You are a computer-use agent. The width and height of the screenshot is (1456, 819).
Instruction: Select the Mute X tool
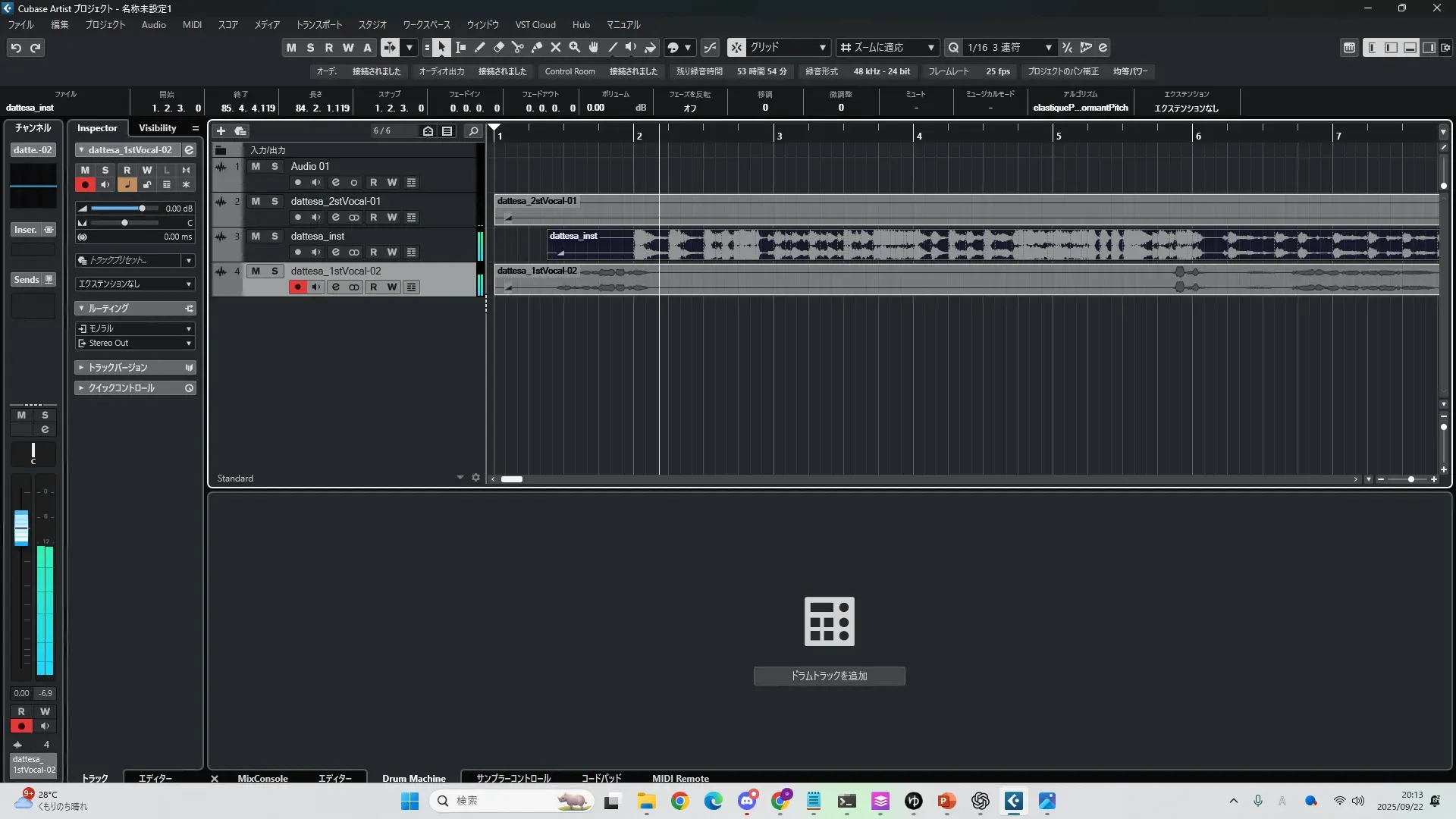556,48
